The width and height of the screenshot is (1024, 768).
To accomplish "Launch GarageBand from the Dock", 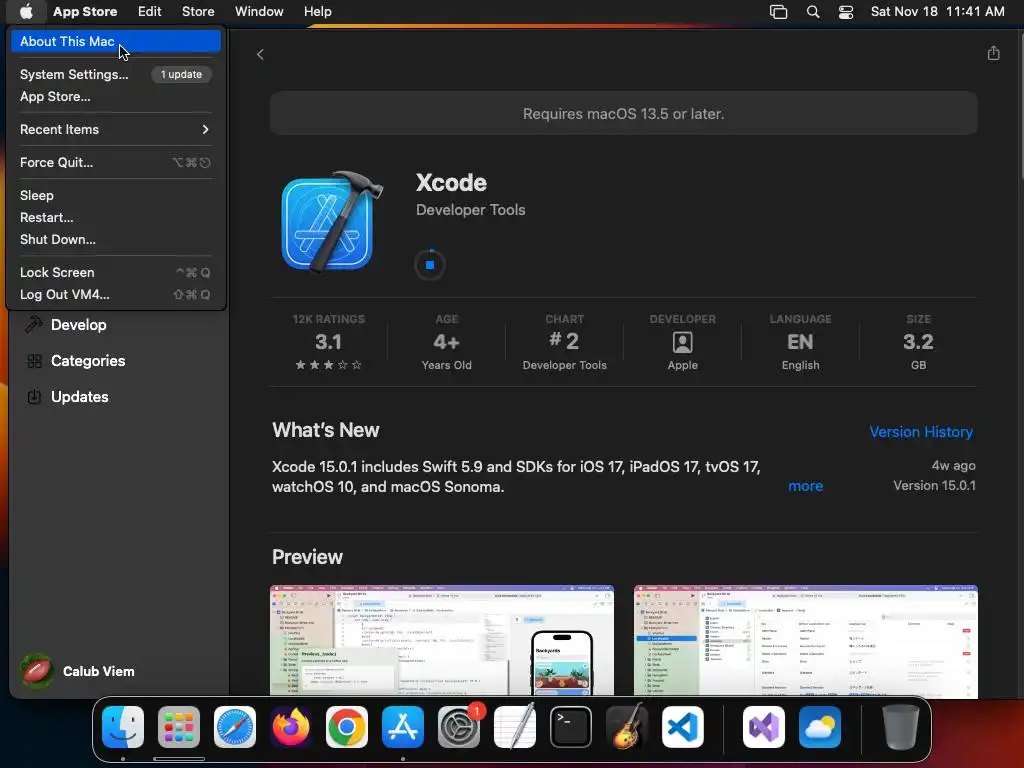I will tap(627, 727).
